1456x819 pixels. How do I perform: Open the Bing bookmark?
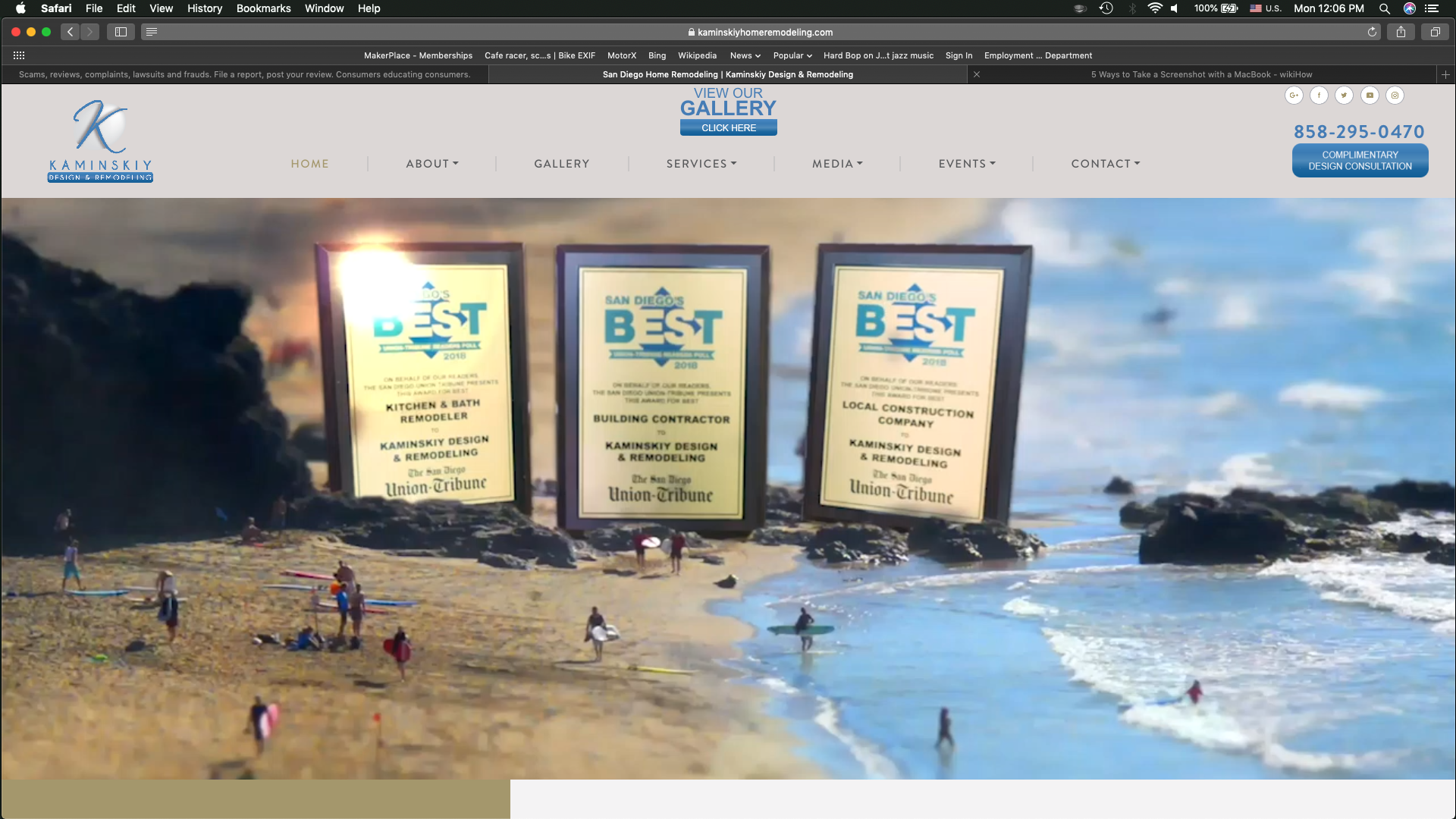[657, 55]
